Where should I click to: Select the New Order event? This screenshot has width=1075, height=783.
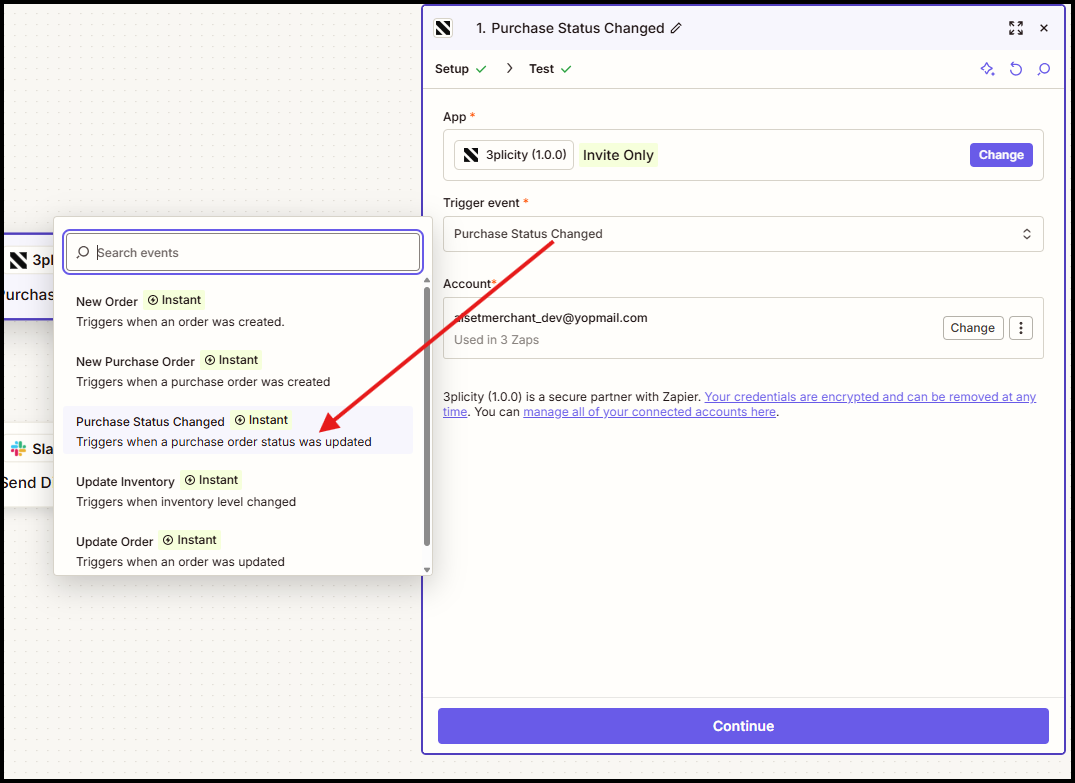coord(238,311)
